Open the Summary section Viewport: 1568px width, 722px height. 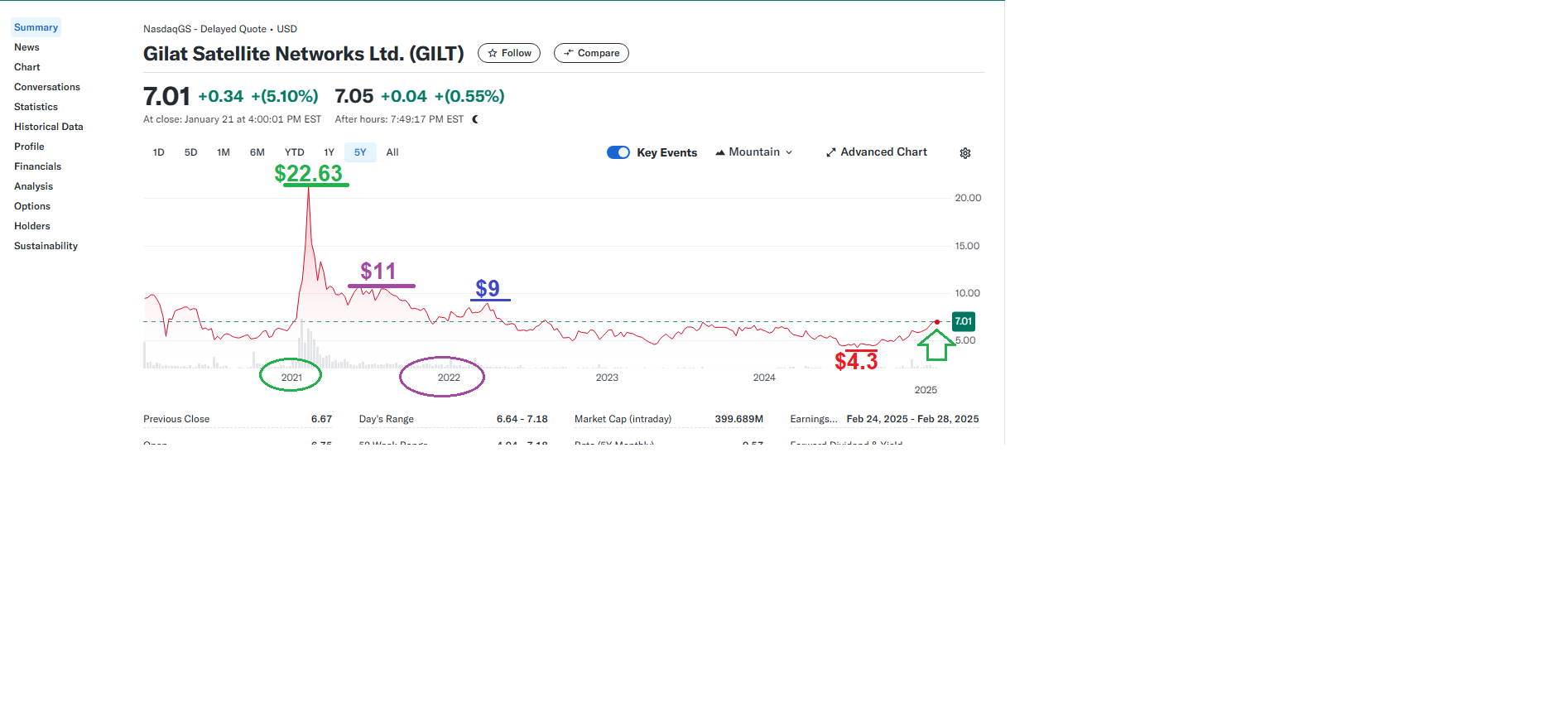point(36,27)
